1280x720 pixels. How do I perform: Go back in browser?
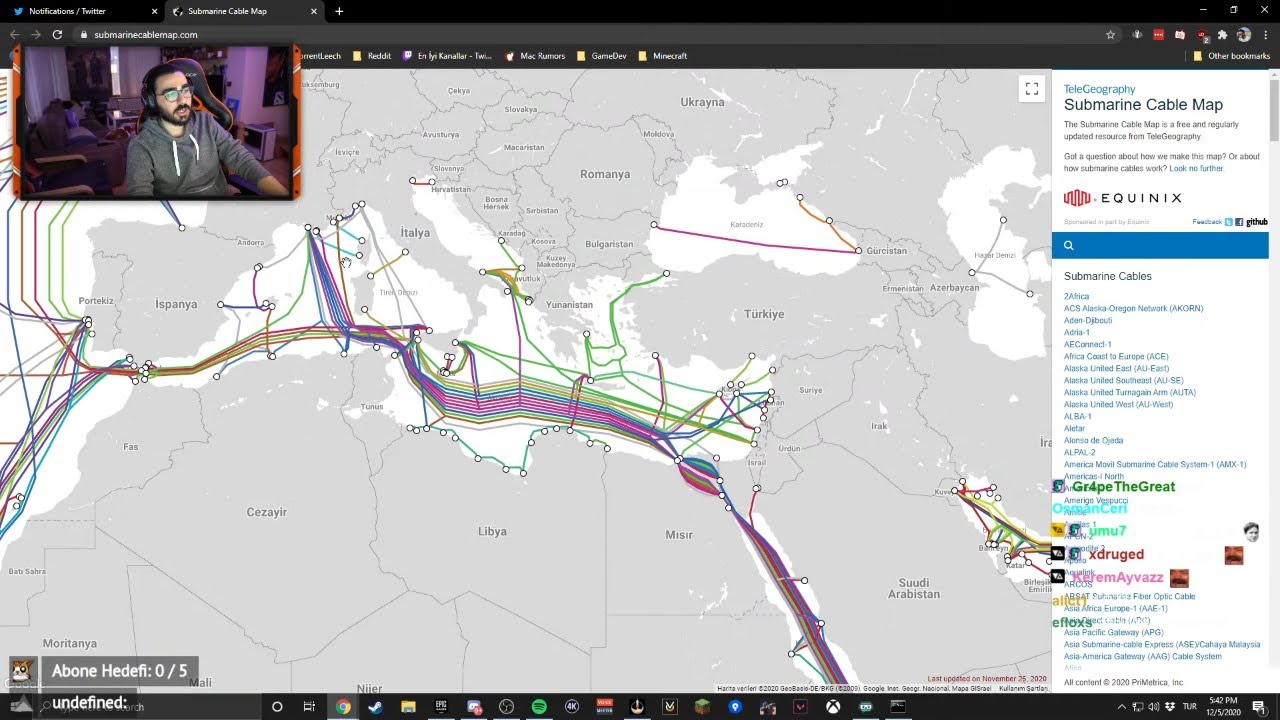[x=14, y=34]
